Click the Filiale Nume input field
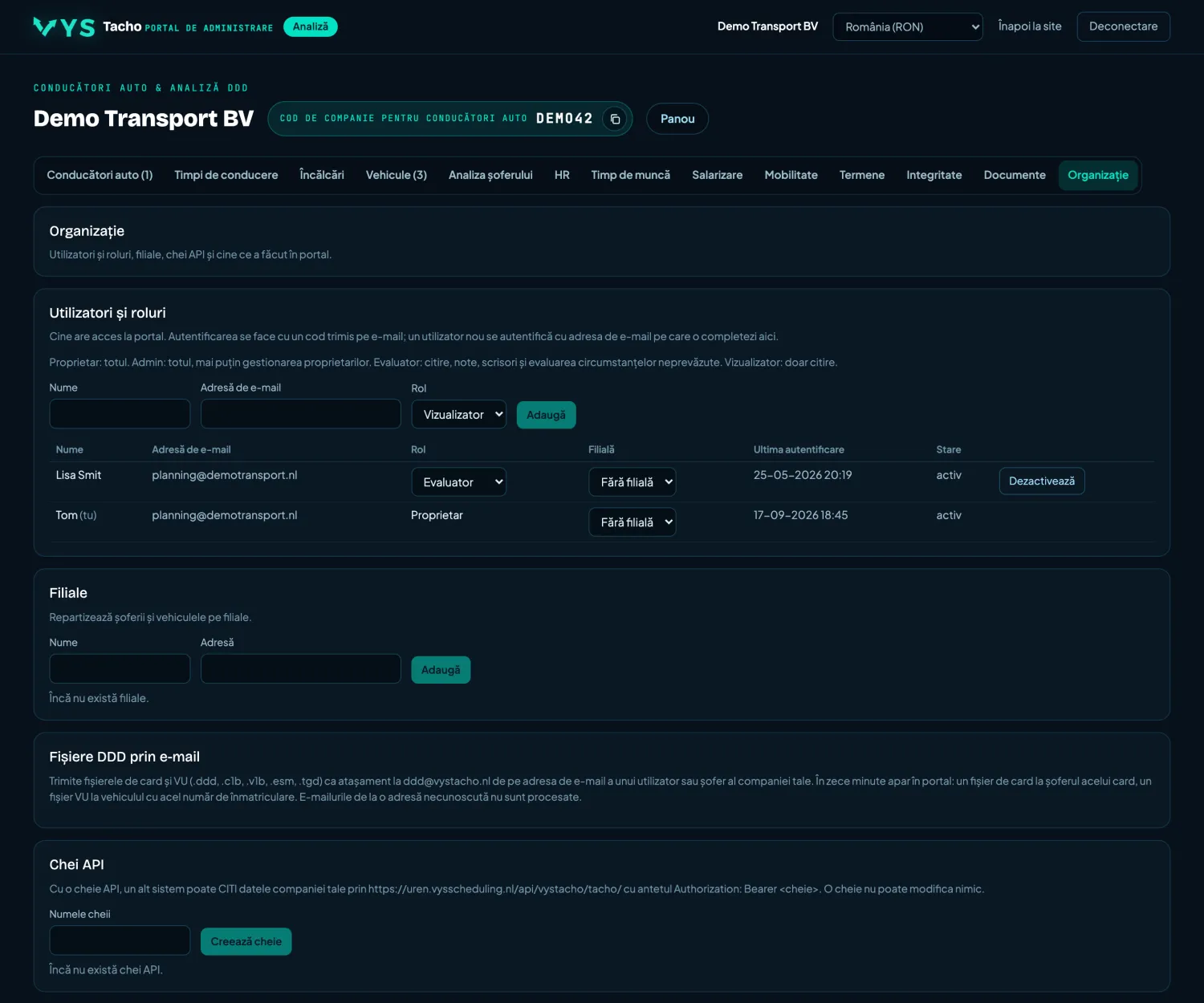Image resolution: width=1204 pixels, height=1003 pixels. pos(120,668)
